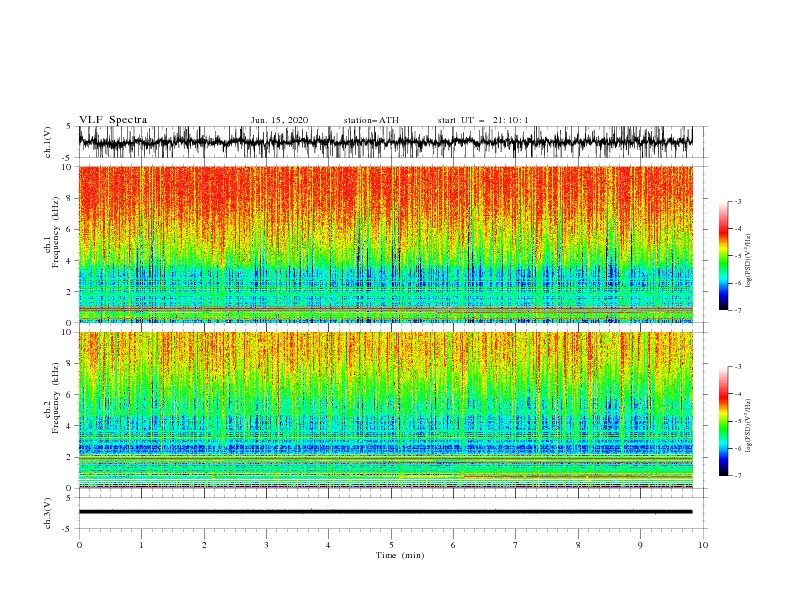792x612 pixels.
Task: Click time axis tick label "3"
Action: pyautogui.click(x=266, y=545)
